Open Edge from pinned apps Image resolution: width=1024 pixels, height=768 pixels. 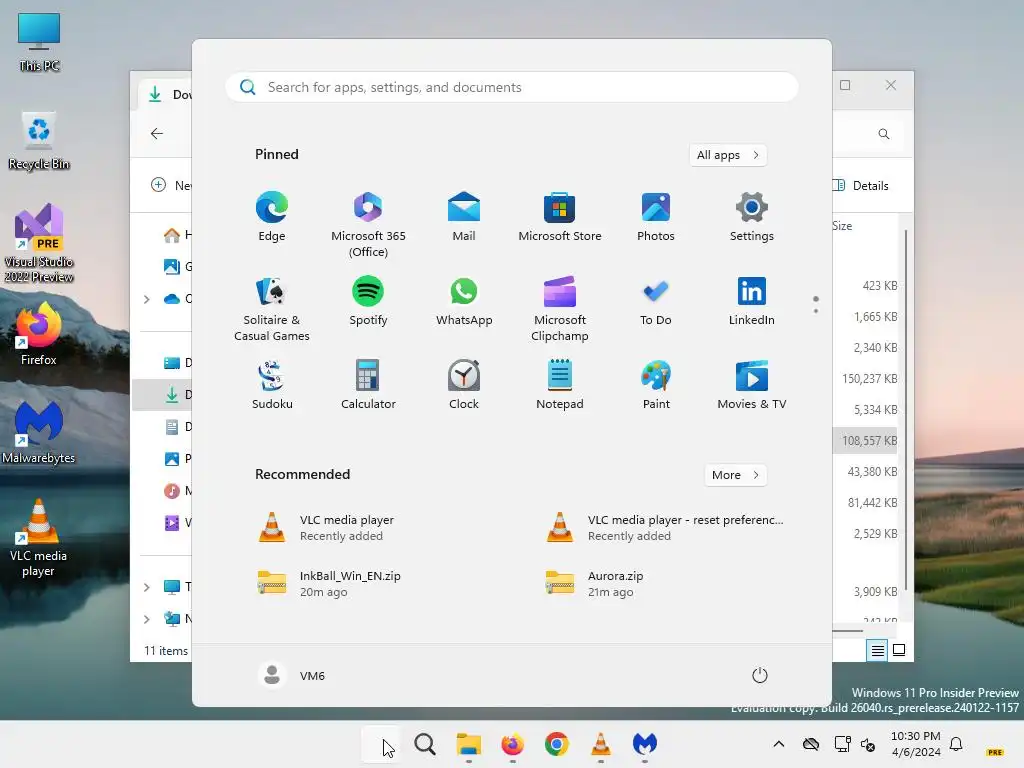click(x=271, y=216)
